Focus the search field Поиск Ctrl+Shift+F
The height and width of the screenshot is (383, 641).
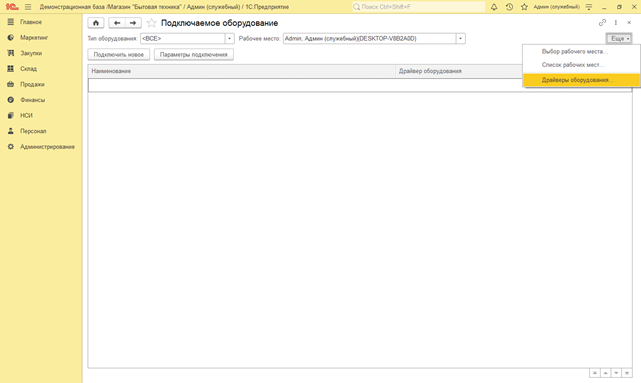click(419, 7)
